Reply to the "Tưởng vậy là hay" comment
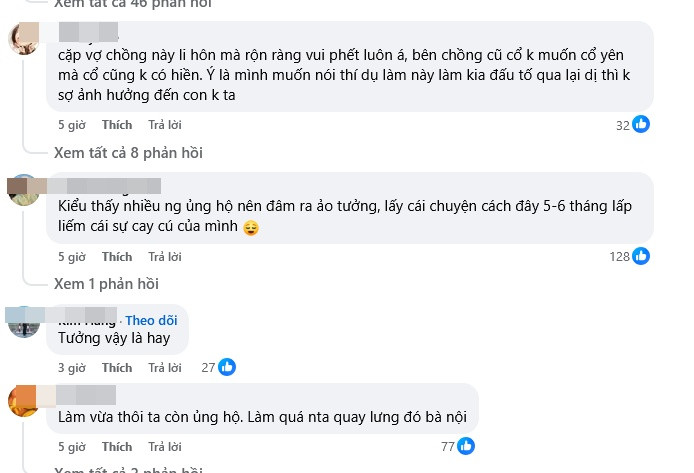 pos(164,368)
